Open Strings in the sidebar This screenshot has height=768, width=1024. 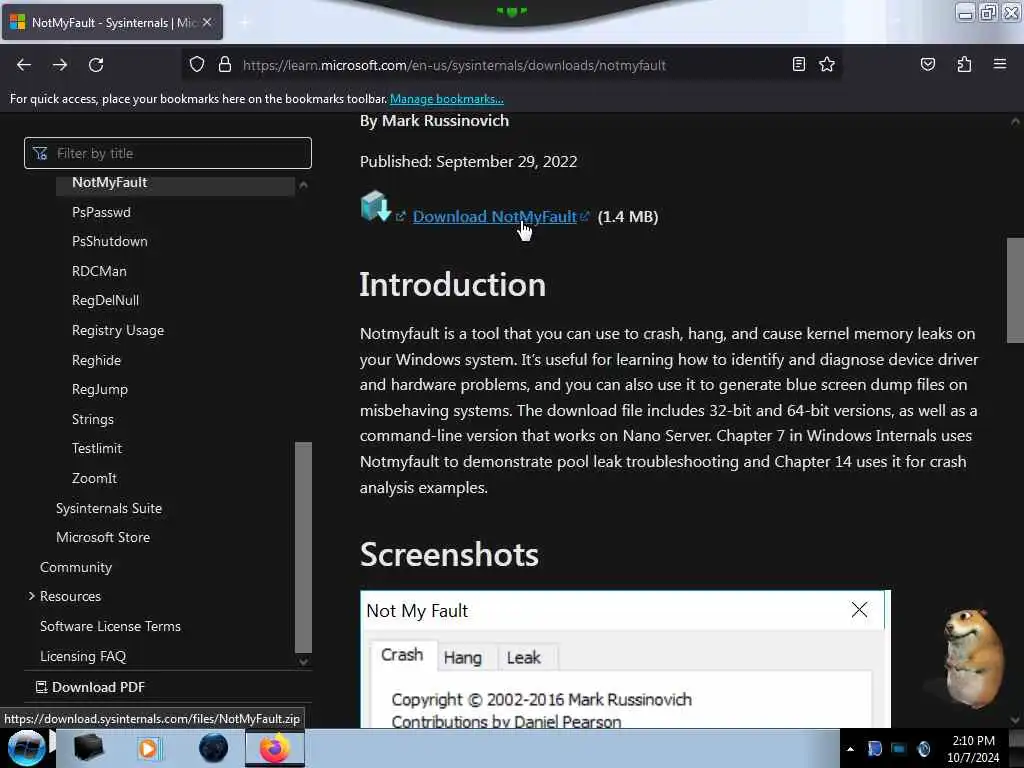93,419
